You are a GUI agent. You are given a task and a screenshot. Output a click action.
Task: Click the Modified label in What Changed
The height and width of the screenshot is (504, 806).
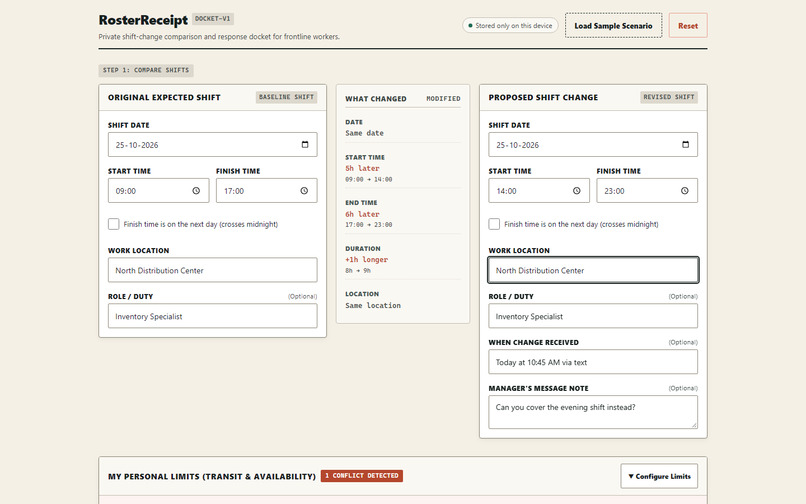pos(443,99)
